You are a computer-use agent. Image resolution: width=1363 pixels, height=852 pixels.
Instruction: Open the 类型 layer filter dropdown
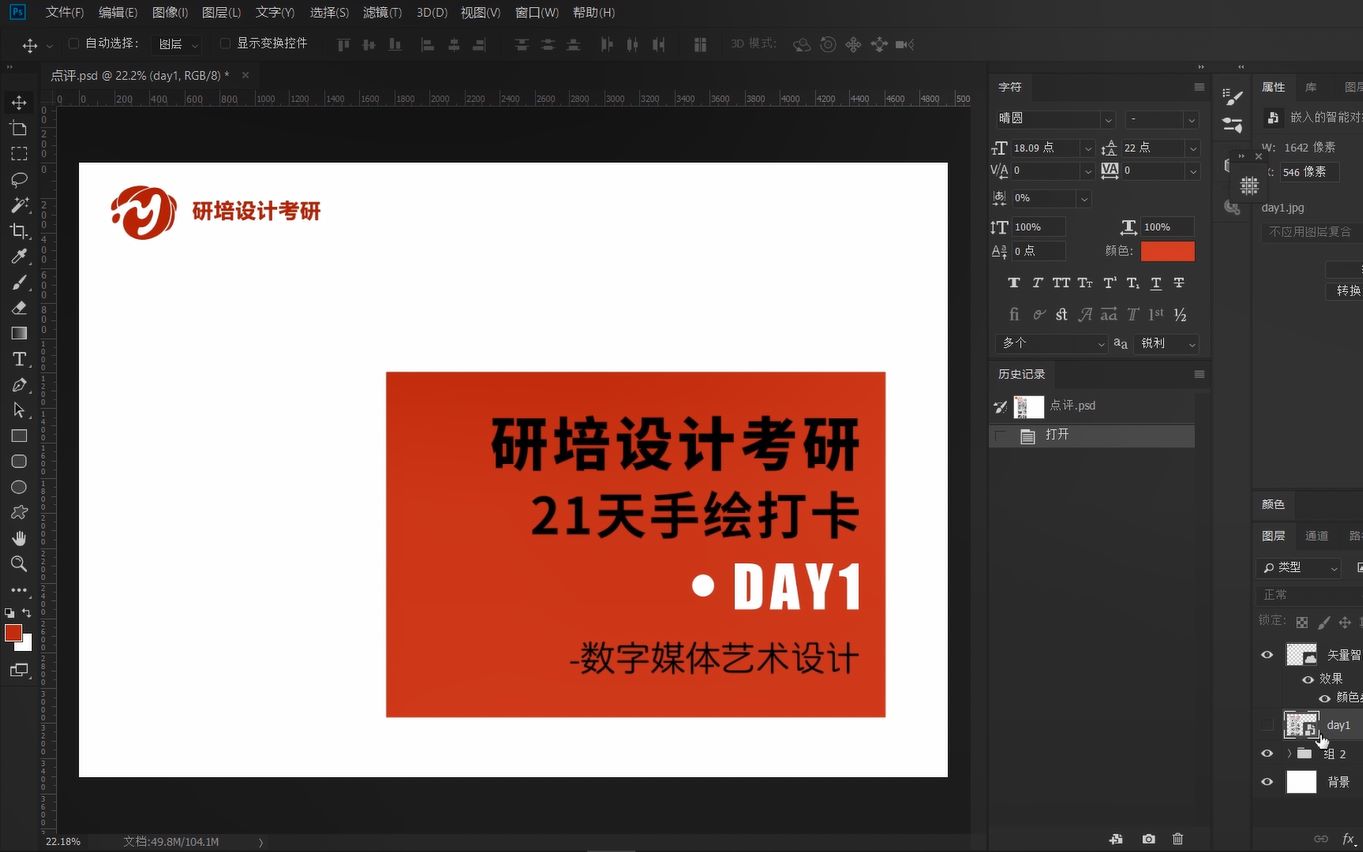(x=1298, y=568)
